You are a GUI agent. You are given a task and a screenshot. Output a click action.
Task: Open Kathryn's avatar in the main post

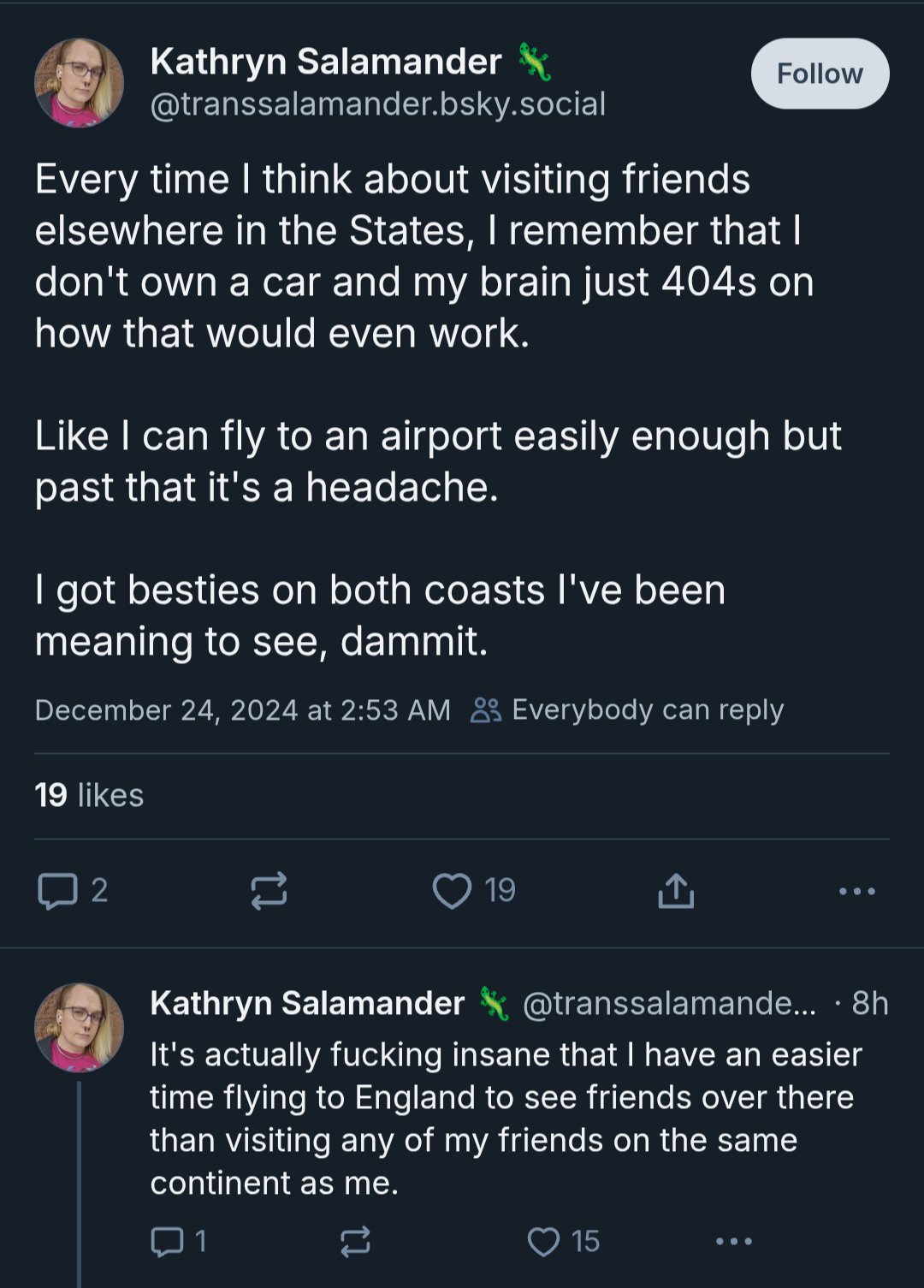coord(79,83)
